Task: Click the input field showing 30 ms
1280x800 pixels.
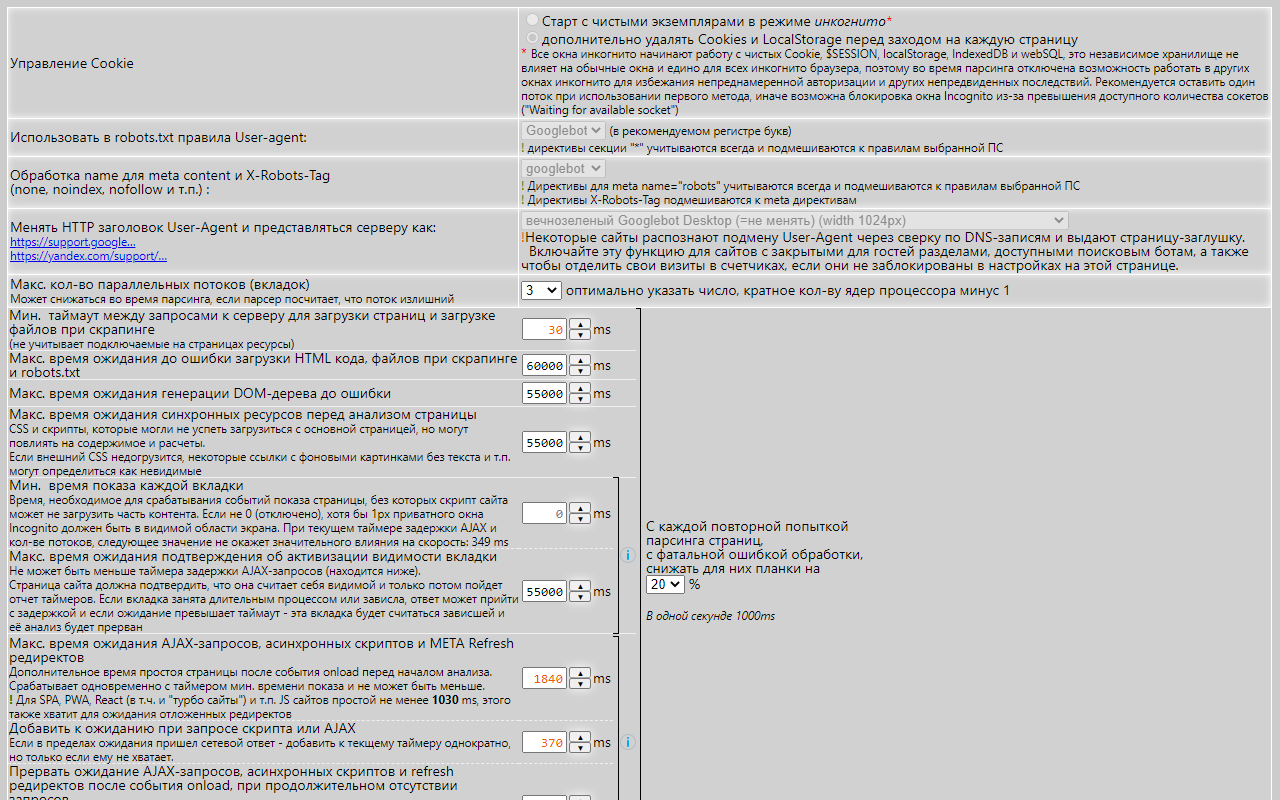Action: point(545,329)
